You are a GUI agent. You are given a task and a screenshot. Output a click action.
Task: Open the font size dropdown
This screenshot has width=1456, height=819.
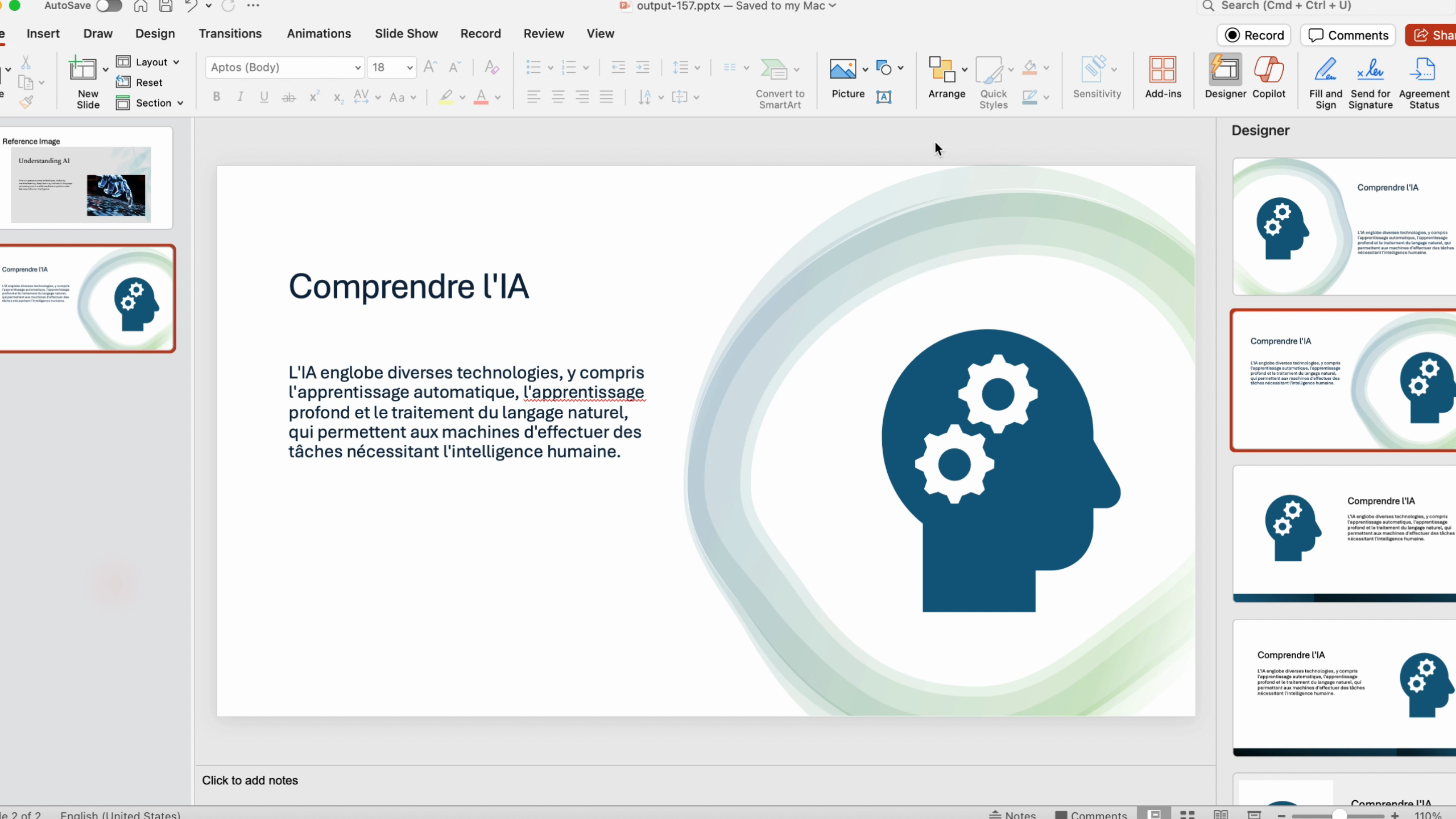coord(409,68)
